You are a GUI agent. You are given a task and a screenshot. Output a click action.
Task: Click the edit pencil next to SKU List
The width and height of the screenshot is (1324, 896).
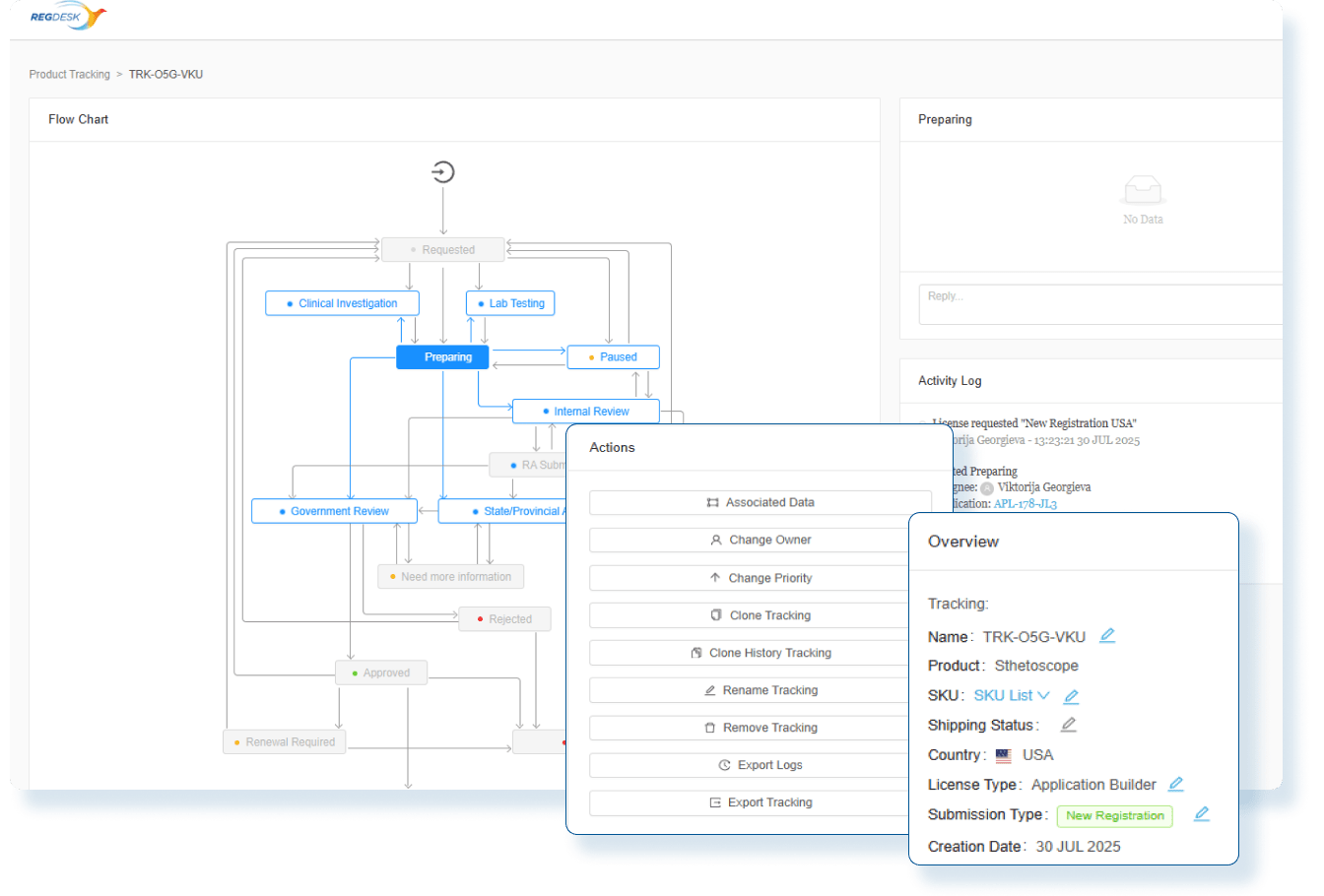click(1071, 696)
